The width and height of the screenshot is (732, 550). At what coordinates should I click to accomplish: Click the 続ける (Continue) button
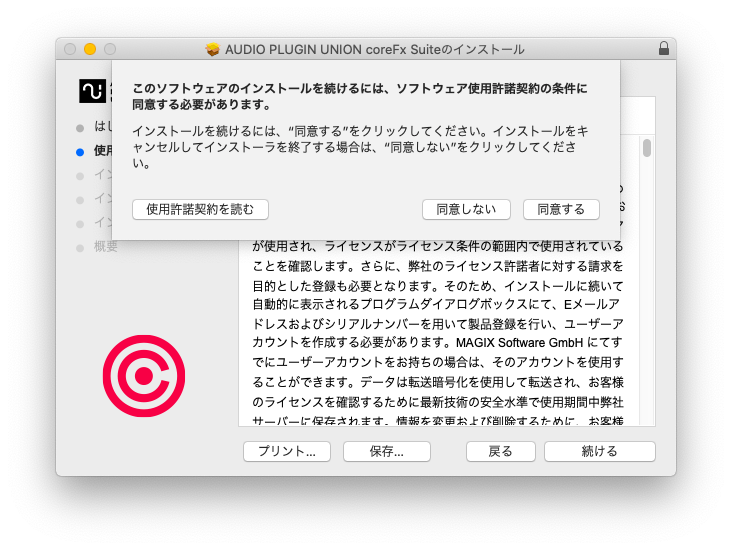click(x=599, y=451)
